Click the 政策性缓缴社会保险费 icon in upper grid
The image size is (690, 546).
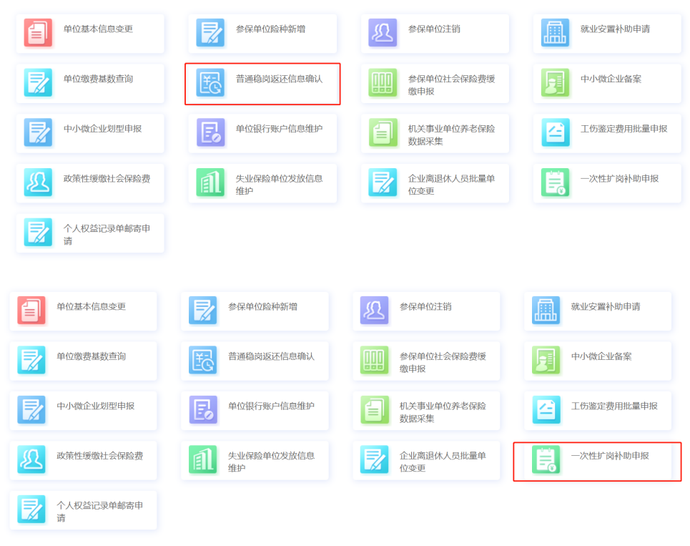click(x=38, y=182)
